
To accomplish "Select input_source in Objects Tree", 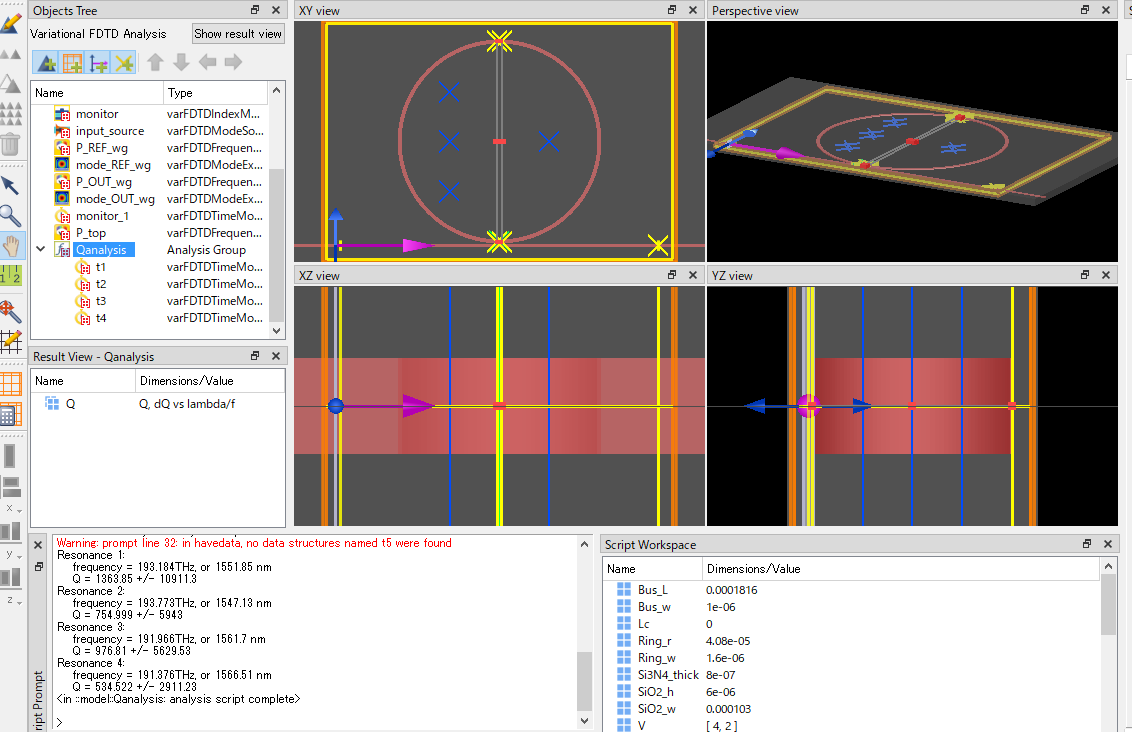I will (x=109, y=131).
